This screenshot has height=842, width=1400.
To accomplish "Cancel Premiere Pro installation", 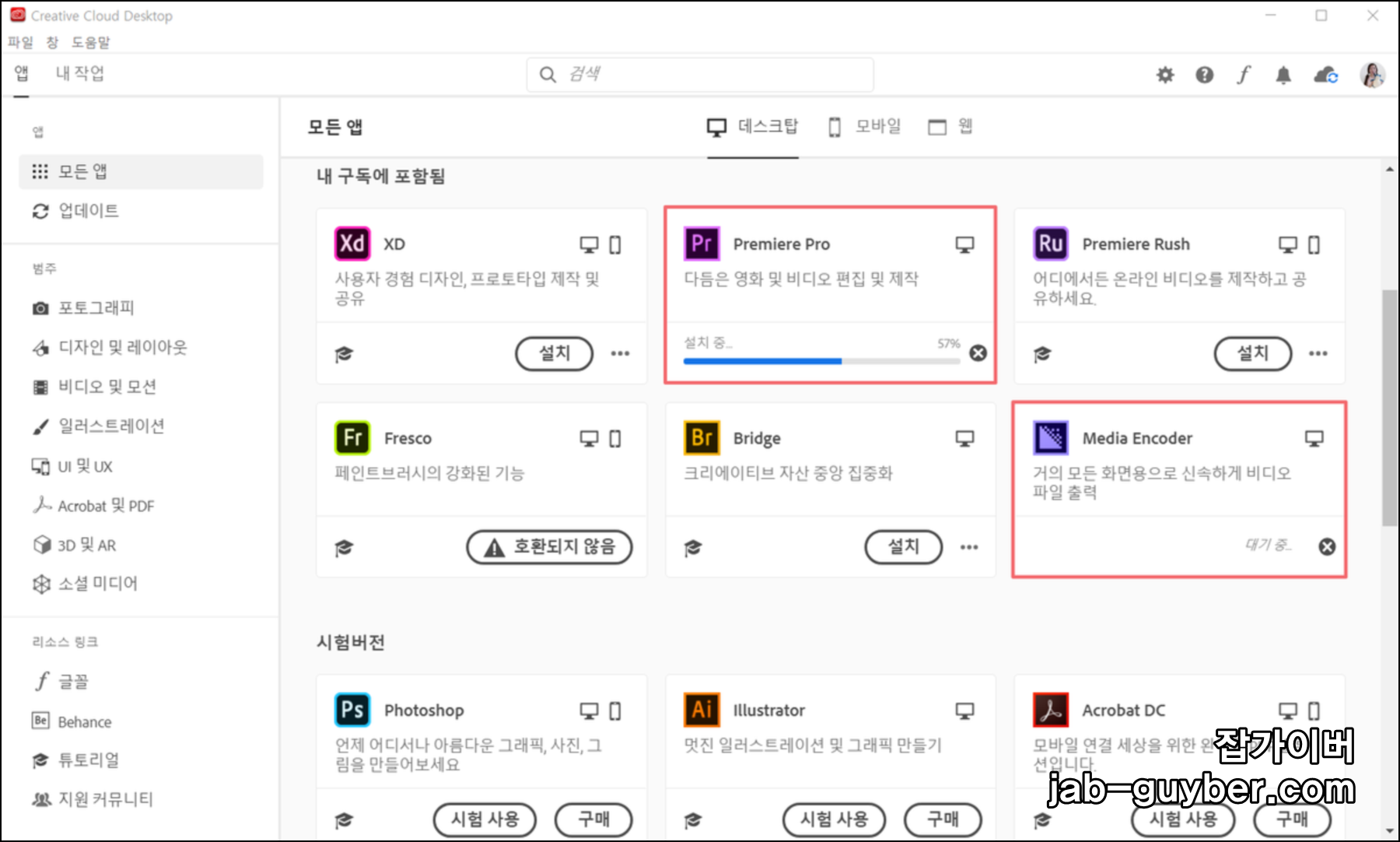I will point(978,353).
